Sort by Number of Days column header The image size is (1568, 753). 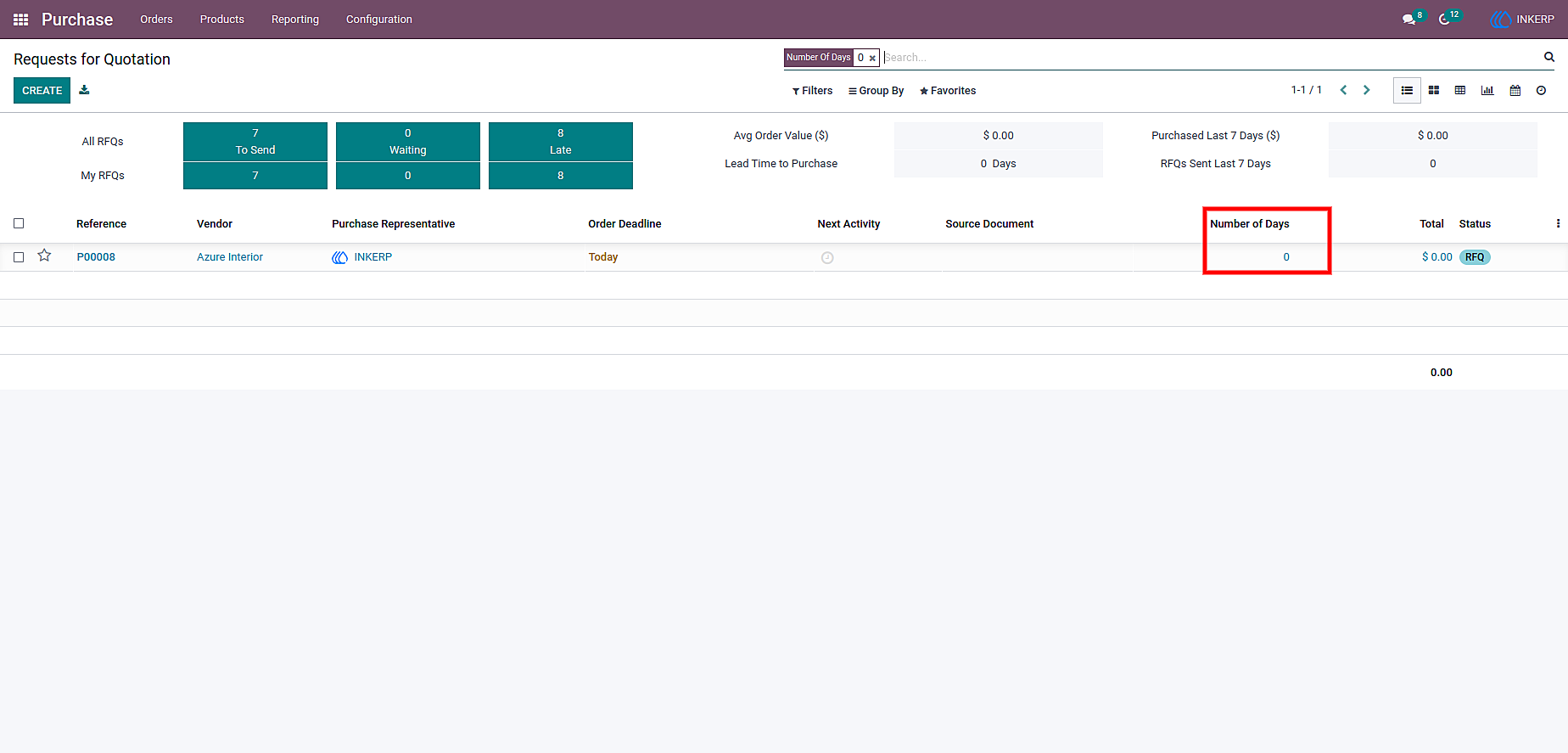pyautogui.click(x=1250, y=224)
